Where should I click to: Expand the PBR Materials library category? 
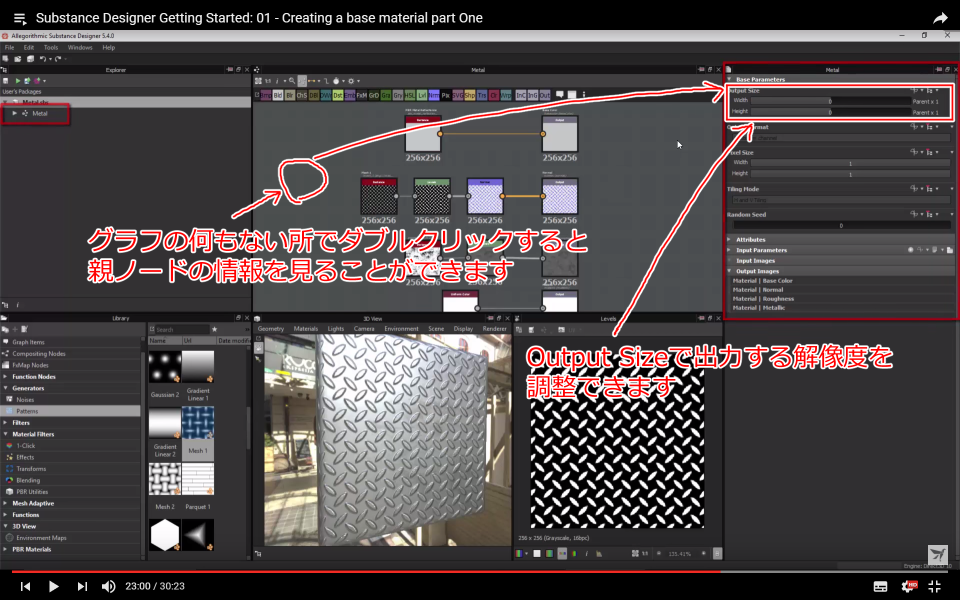coord(6,549)
